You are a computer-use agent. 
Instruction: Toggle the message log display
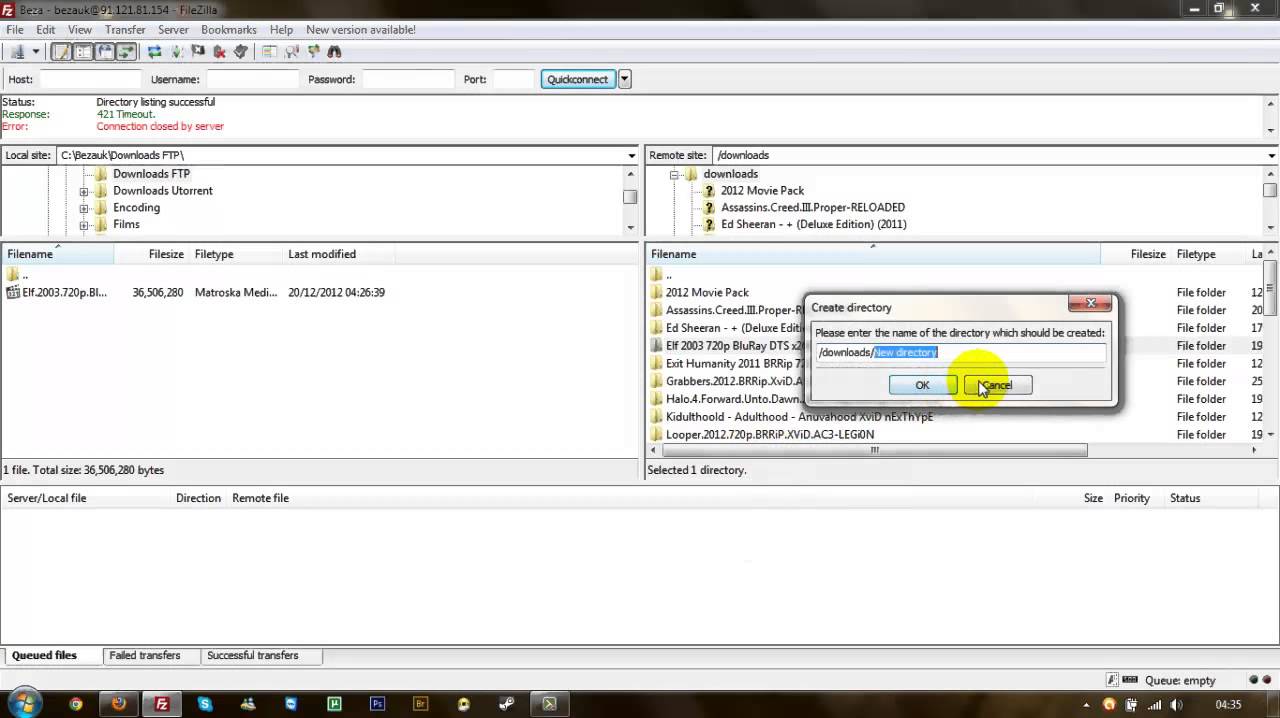(62, 52)
